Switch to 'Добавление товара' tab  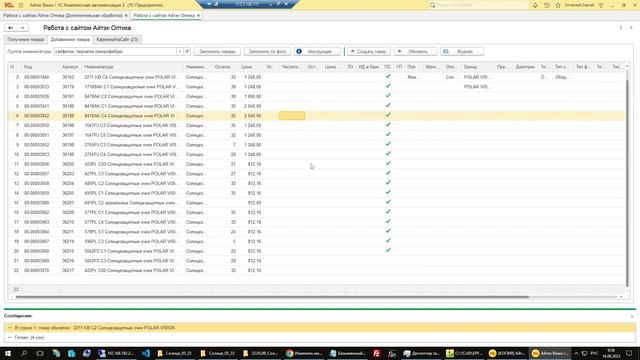coord(70,40)
